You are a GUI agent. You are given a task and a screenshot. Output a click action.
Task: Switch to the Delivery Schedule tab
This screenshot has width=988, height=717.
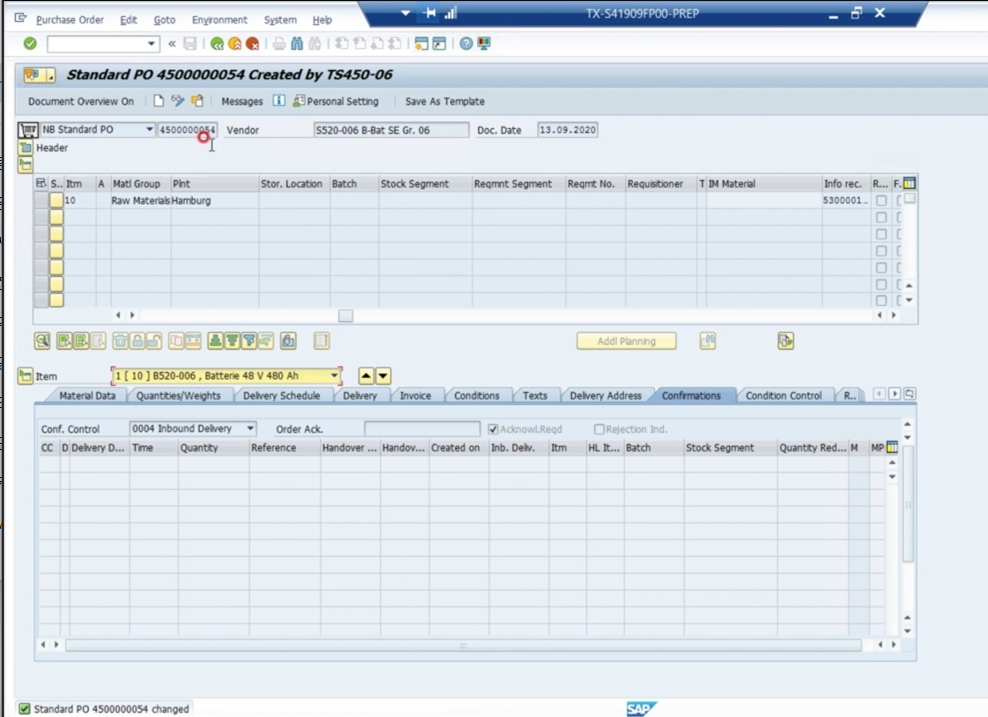pyautogui.click(x=281, y=395)
